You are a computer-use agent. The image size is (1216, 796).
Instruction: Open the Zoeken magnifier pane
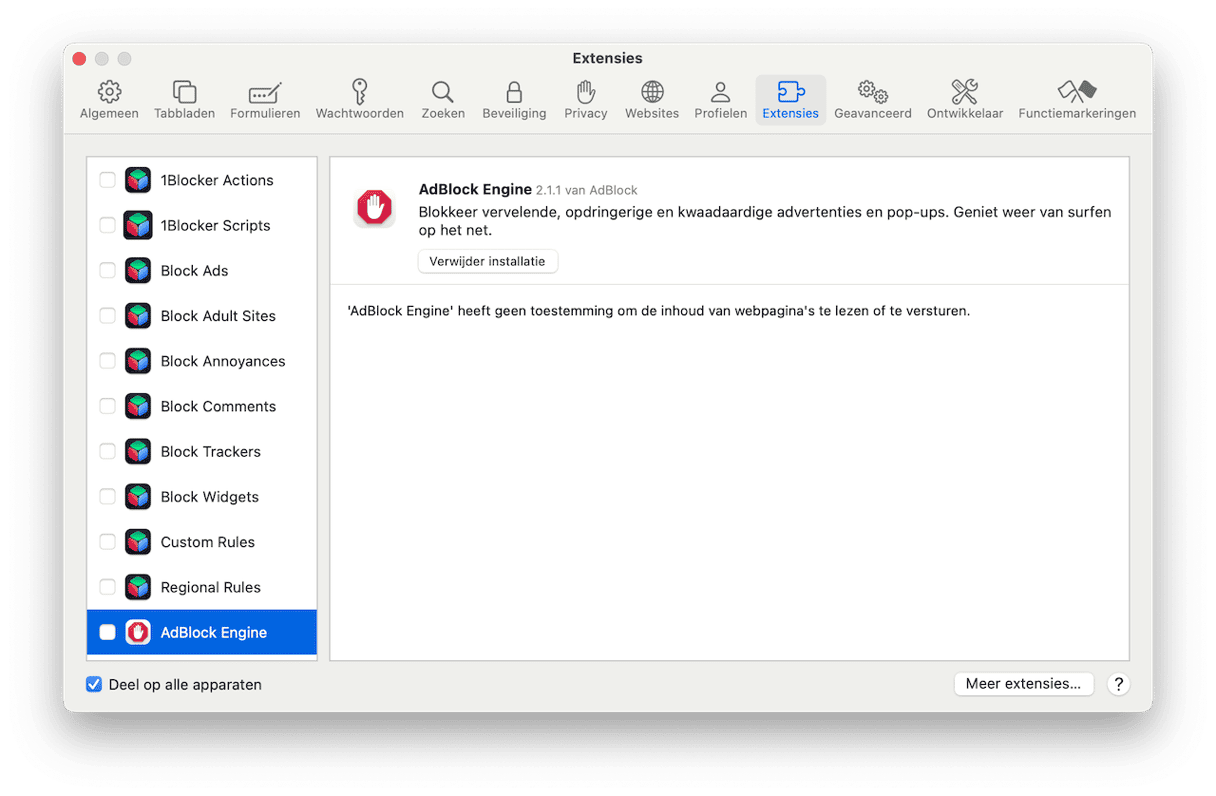tap(443, 100)
